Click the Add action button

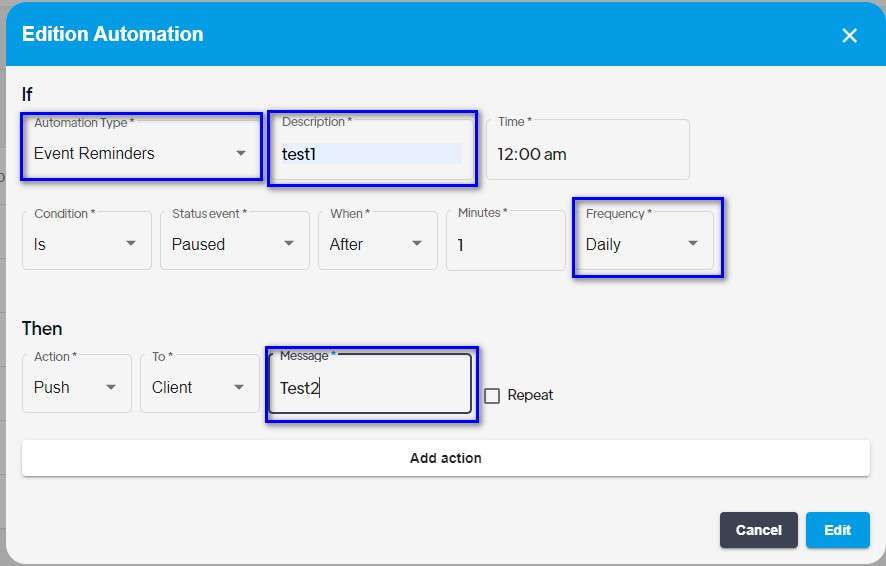(x=446, y=458)
